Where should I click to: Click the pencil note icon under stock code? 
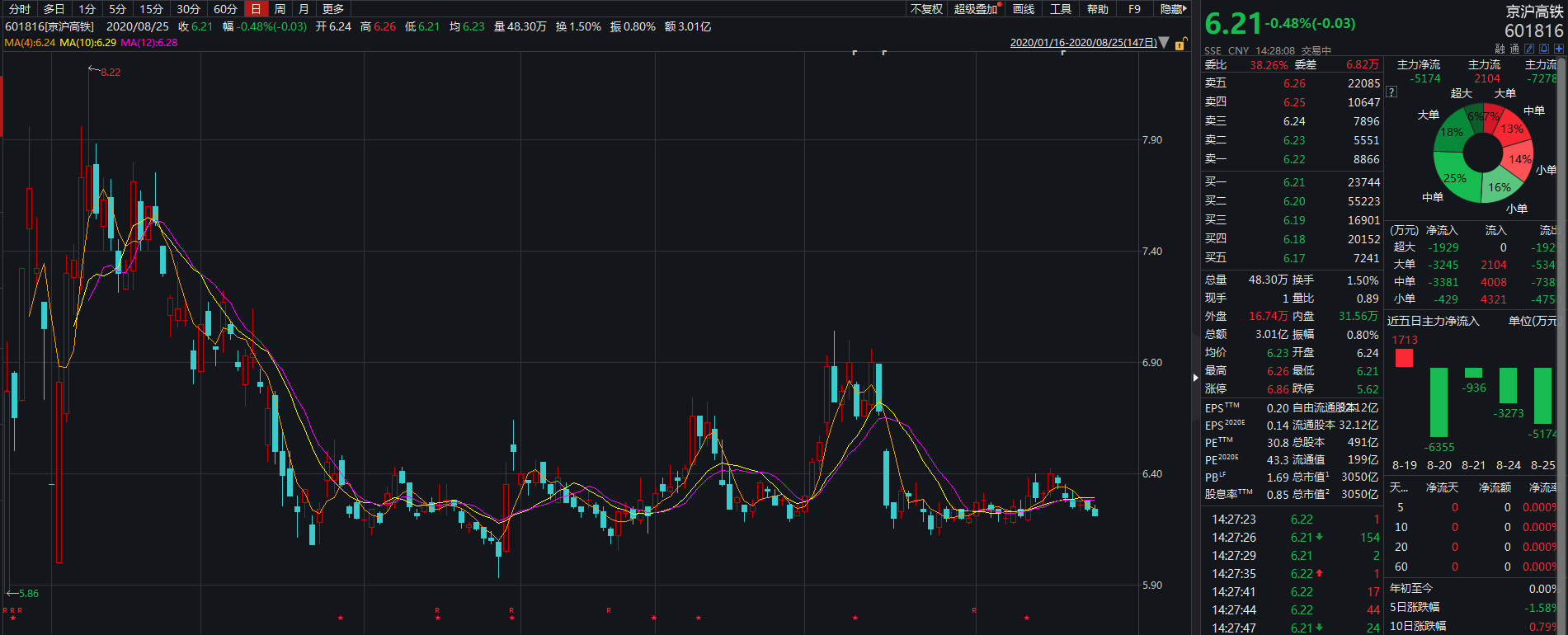pos(1529,49)
